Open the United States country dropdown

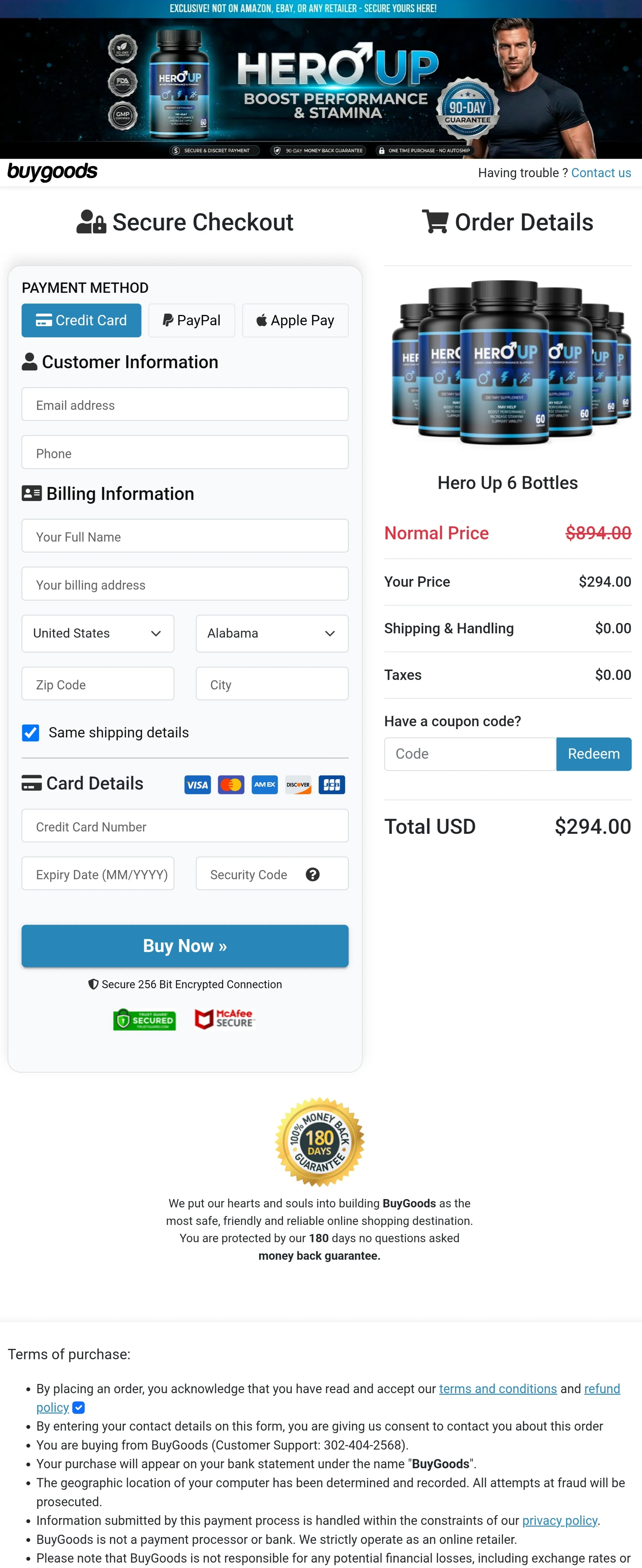point(98,633)
